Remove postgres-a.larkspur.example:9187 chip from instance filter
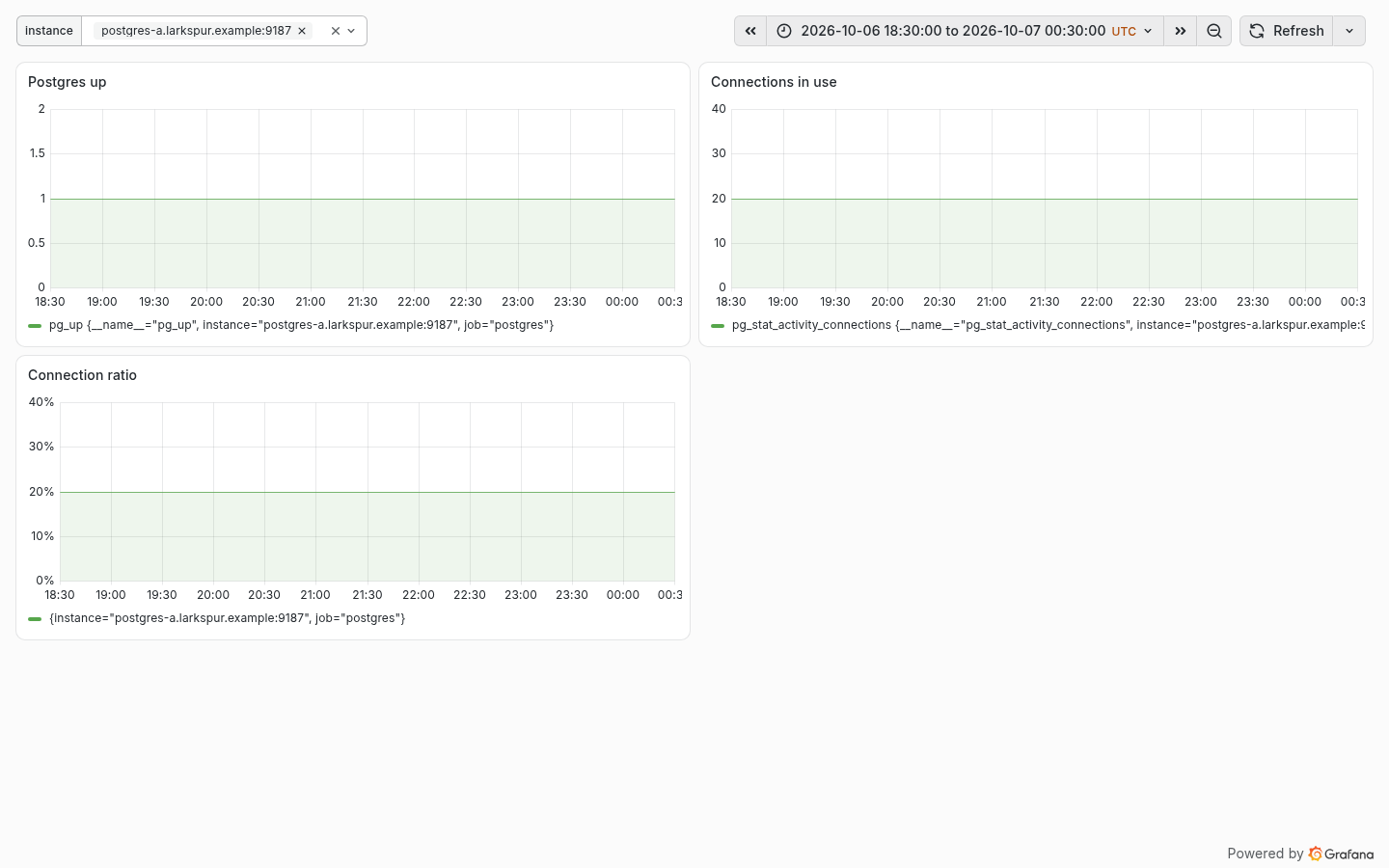The width and height of the screenshot is (1389, 868). click(x=302, y=31)
